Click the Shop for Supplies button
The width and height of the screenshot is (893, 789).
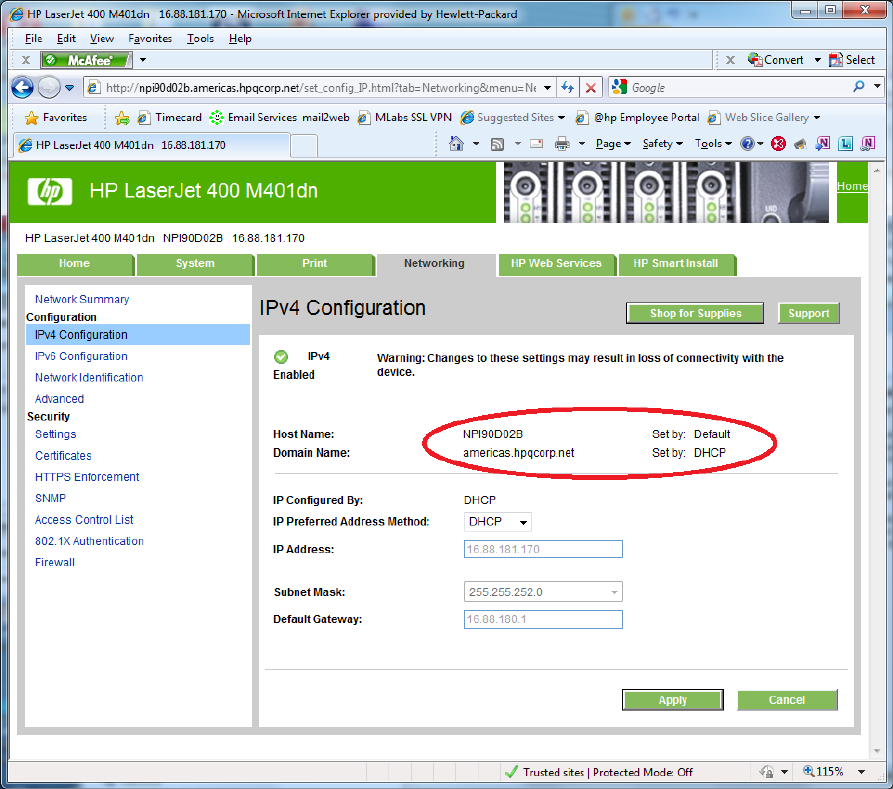pos(695,313)
